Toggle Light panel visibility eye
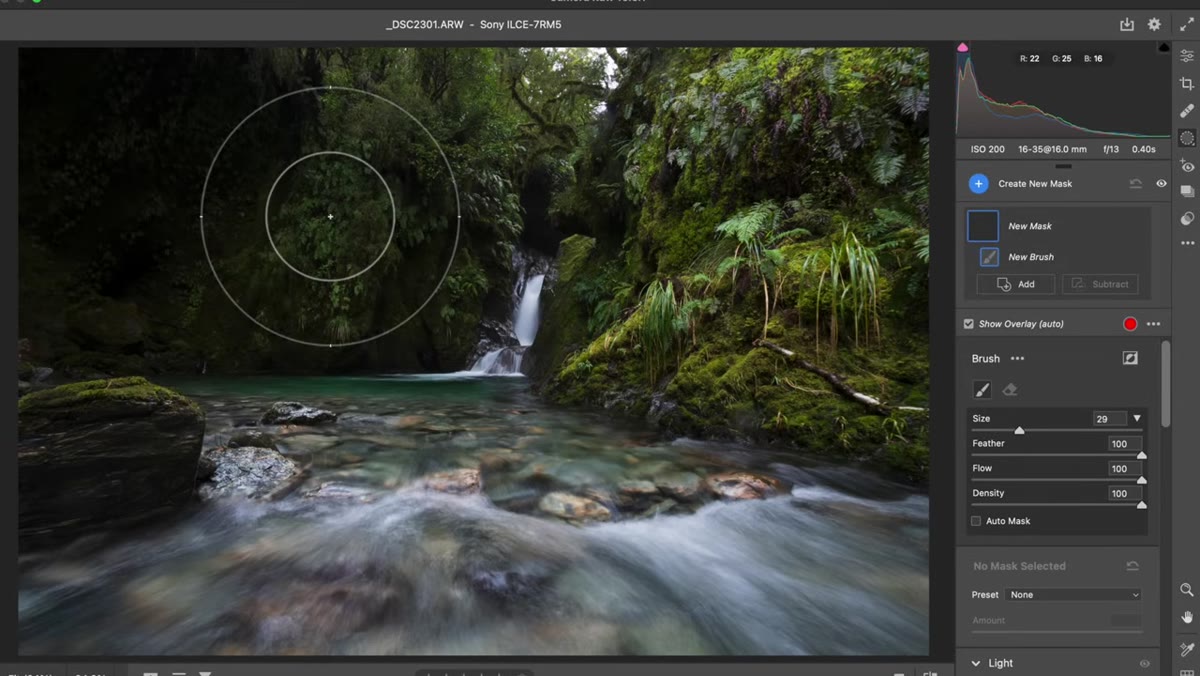1200x676 pixels. (x=1145, y=663)
